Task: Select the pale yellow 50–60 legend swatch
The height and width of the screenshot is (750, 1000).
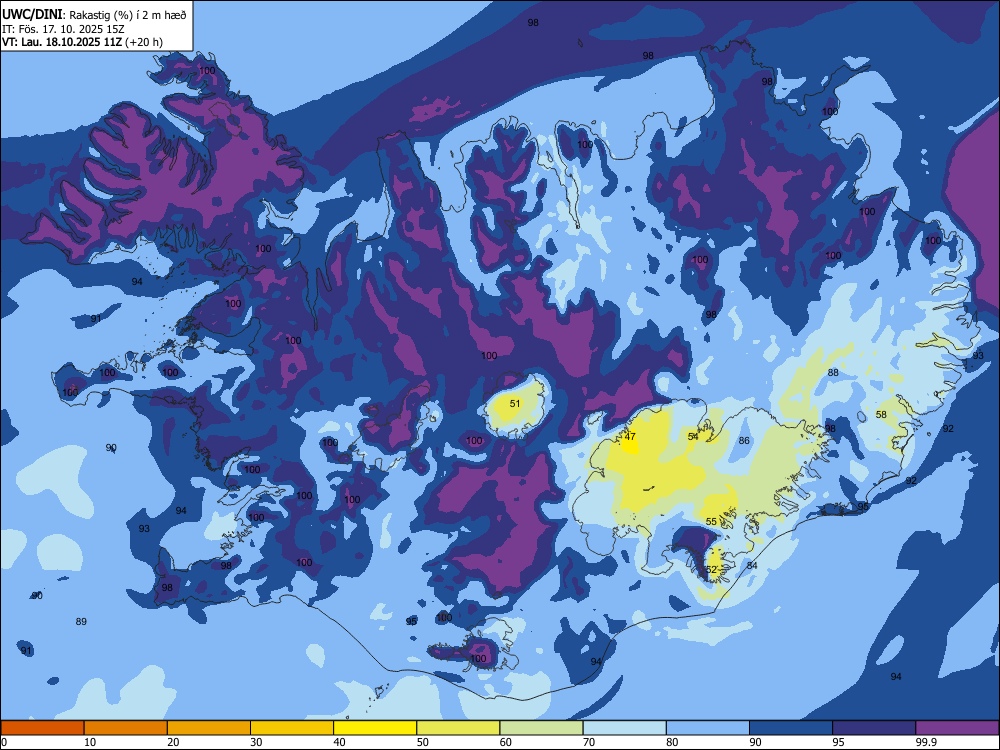Action: click(458, 728)
